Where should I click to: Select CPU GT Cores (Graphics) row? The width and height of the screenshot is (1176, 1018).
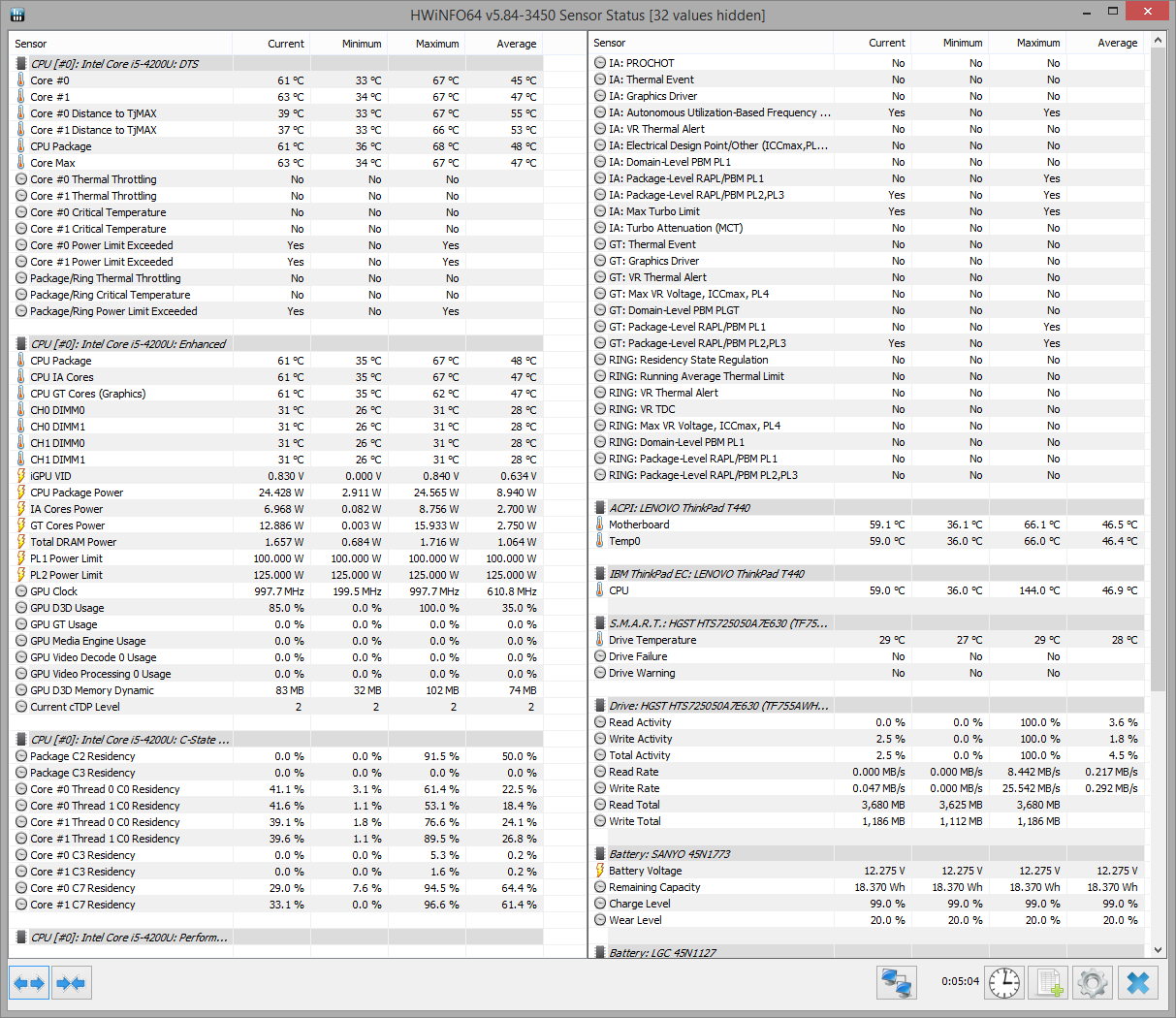(x=276, y=394)
